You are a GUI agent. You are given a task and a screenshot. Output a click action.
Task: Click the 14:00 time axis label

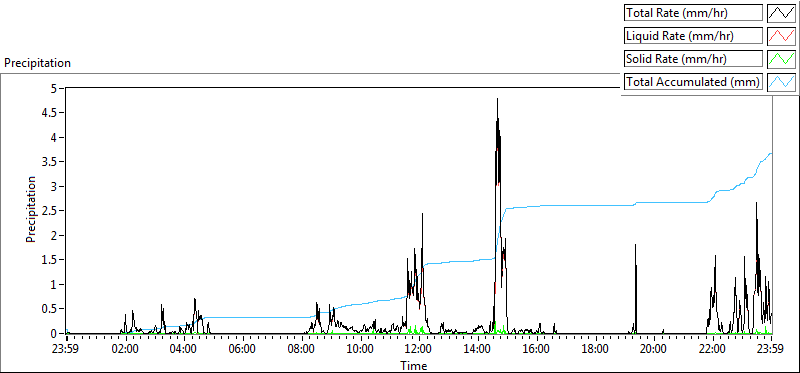click(478, 350)
